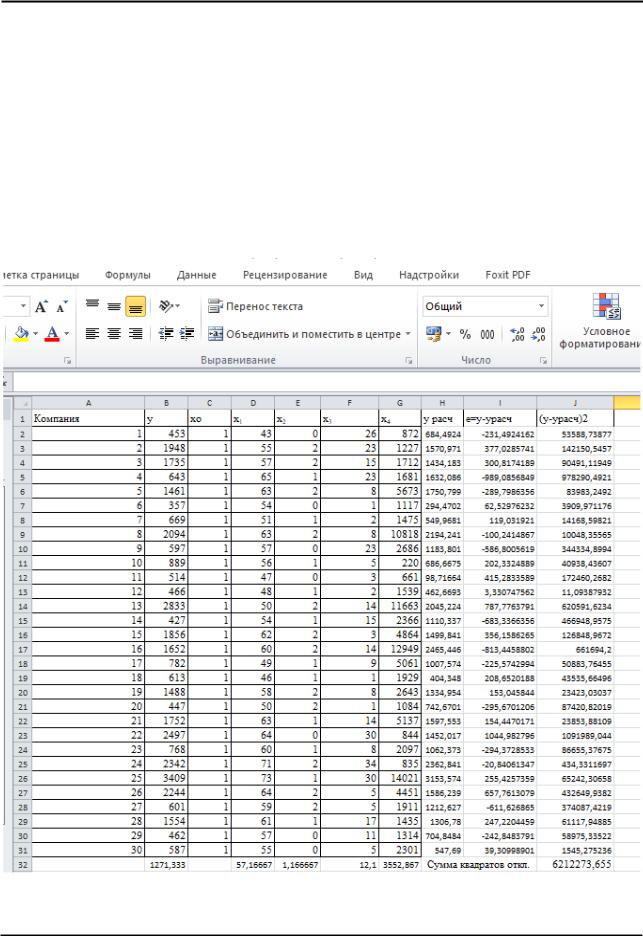Select row 1 header

(x=22, y=418)
